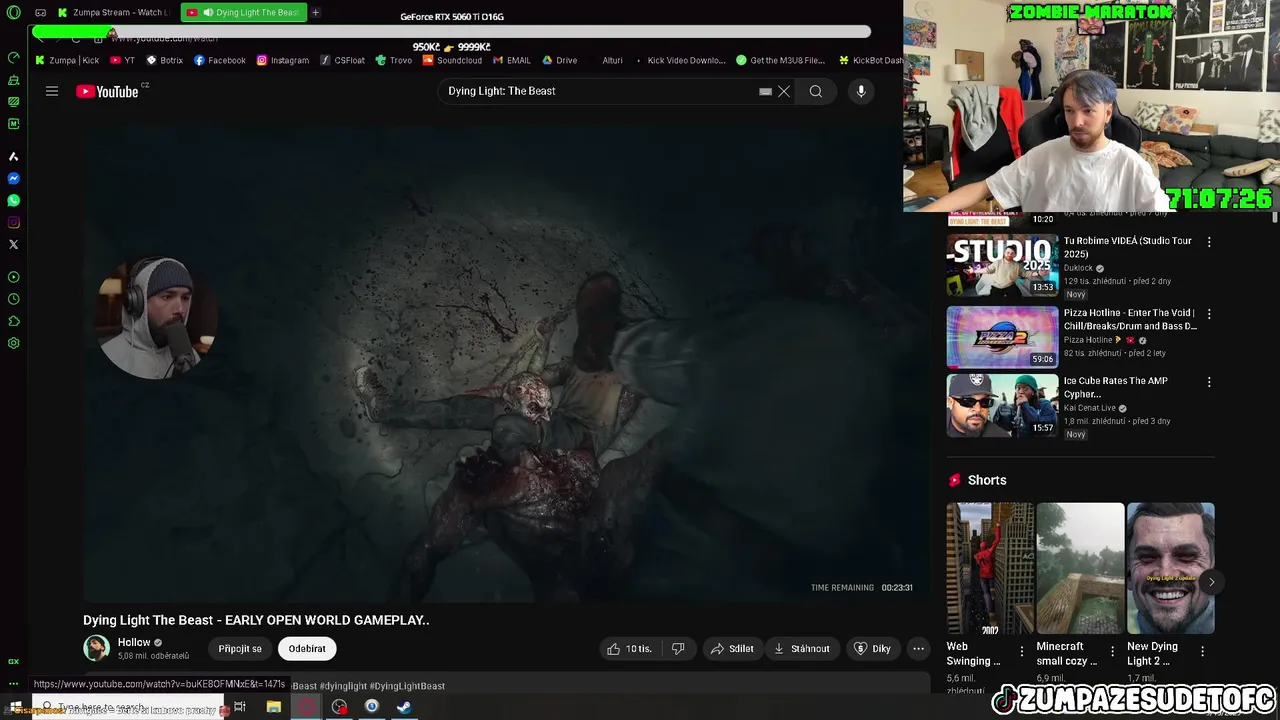
Task: Open the Minecraft short thumbnail
Action: (x=1080, y=568)
